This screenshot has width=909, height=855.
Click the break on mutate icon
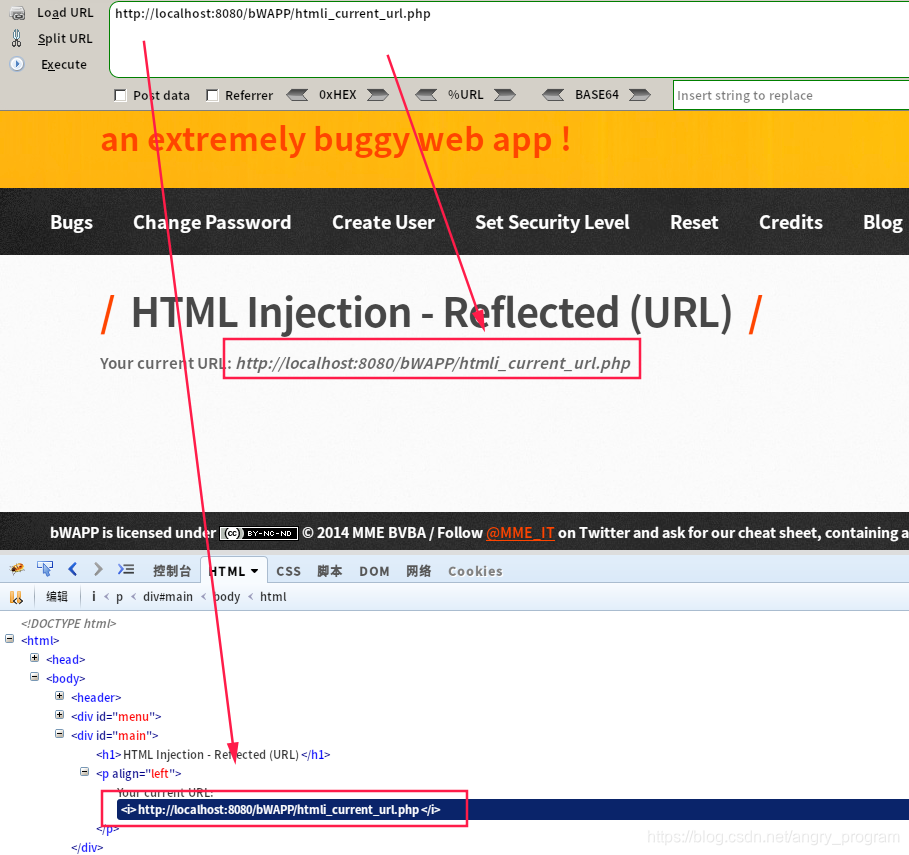(16, 597)
